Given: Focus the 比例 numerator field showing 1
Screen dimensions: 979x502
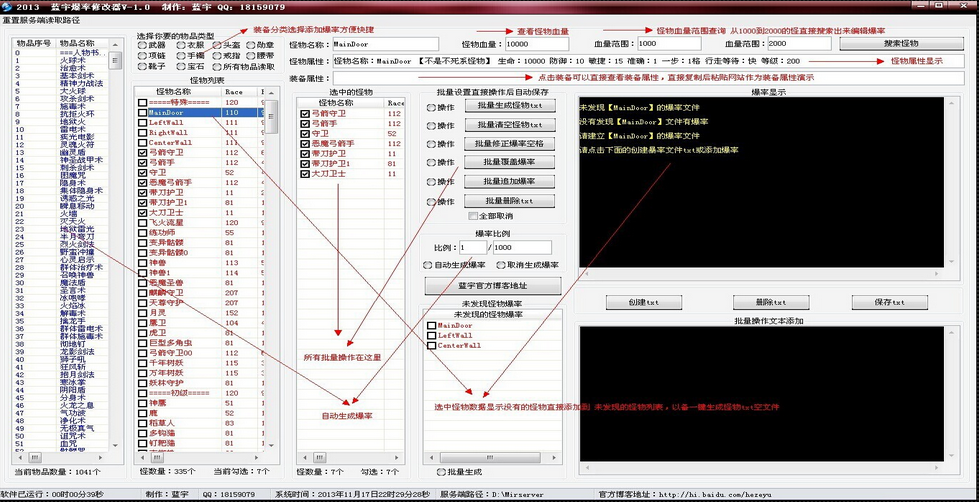Looking at the screenshot, I should pyautogui.click(x=473, y=248).
